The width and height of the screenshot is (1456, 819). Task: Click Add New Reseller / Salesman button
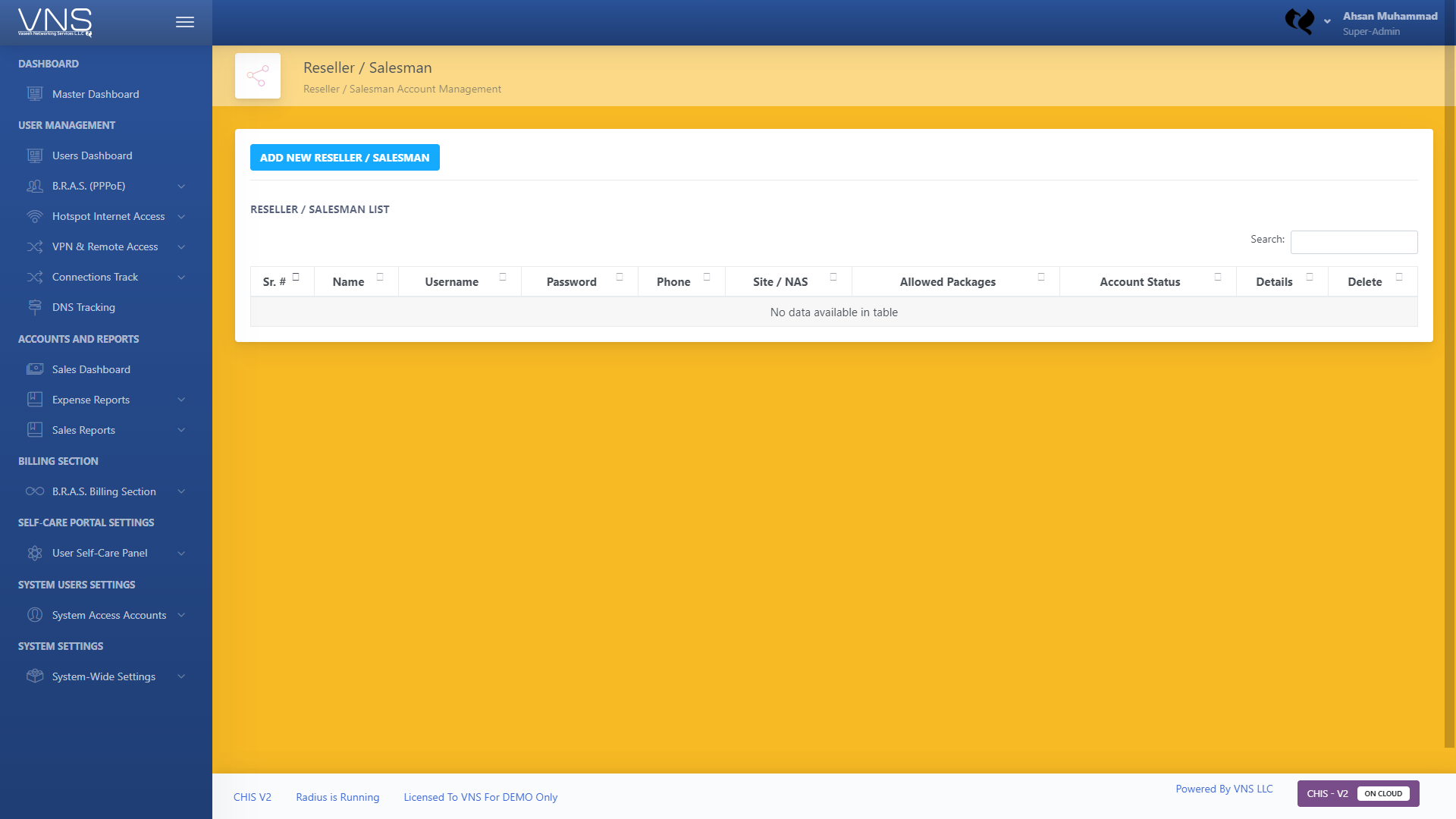click(x=344, y=158)
